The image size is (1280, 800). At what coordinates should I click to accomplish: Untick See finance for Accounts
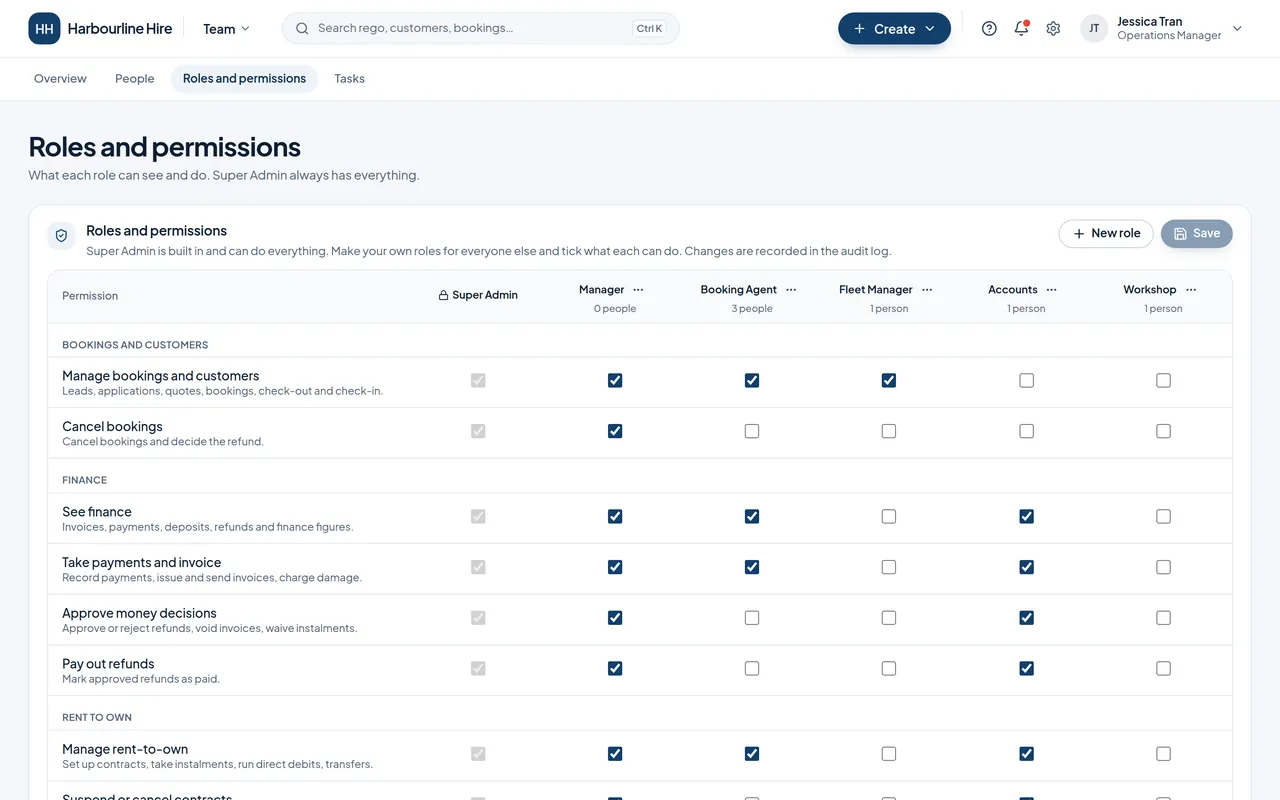[1026, 517]
